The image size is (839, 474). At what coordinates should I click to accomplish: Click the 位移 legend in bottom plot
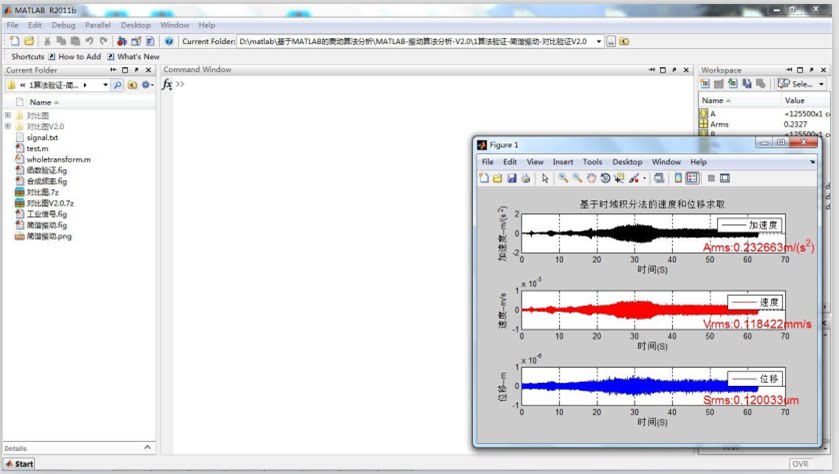755,379
